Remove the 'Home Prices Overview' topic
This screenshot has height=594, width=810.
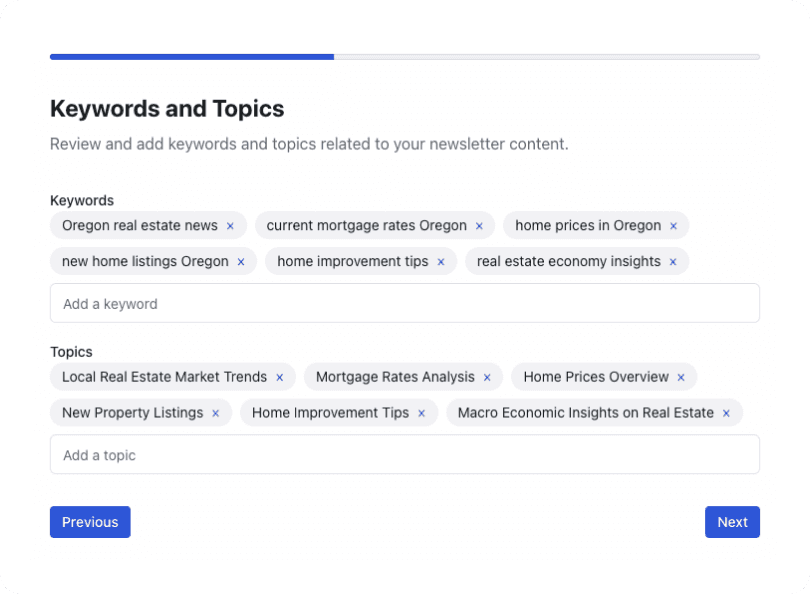pos(681,378)
